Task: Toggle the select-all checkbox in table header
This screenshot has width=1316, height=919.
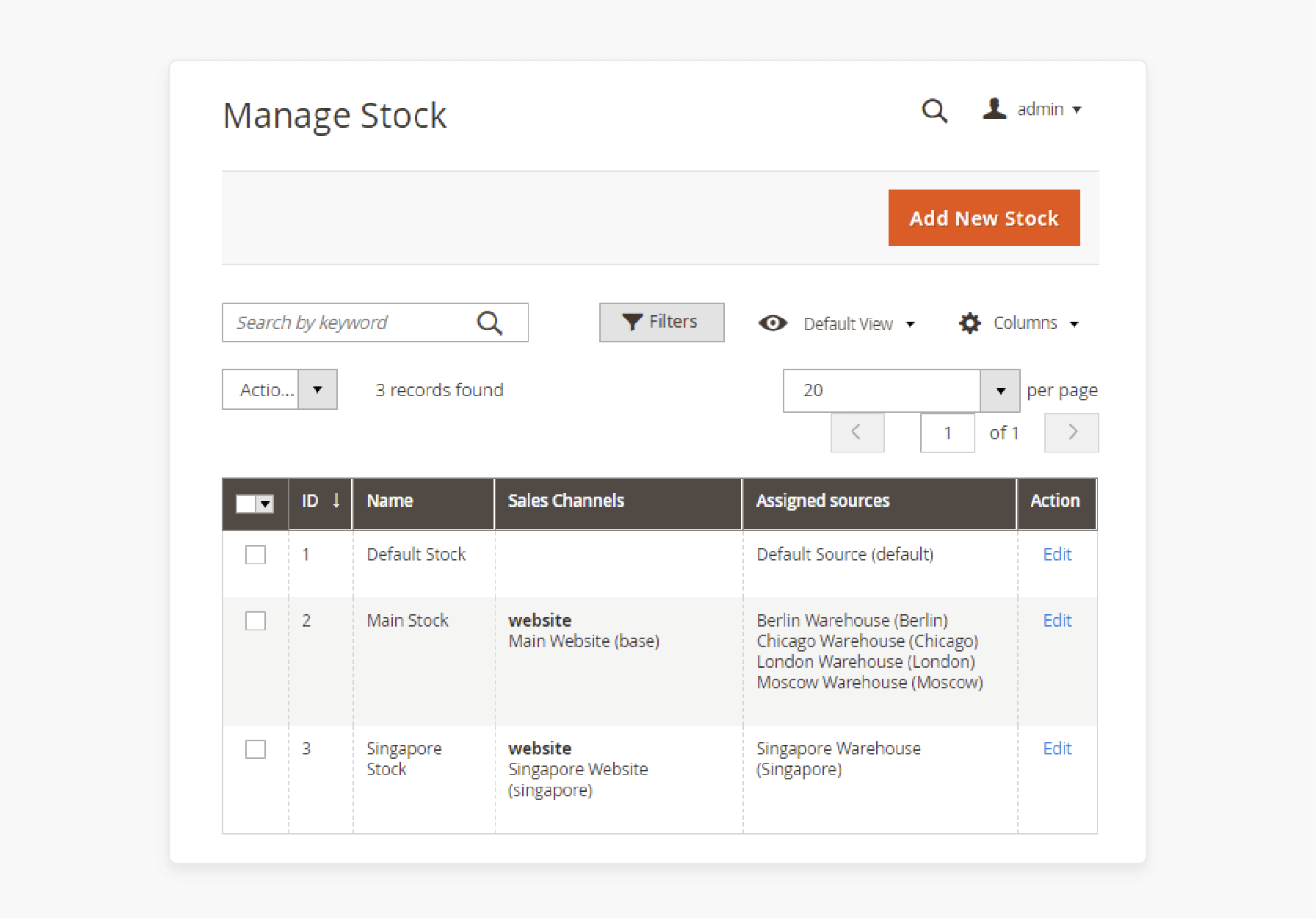Action: coord(245,504)
